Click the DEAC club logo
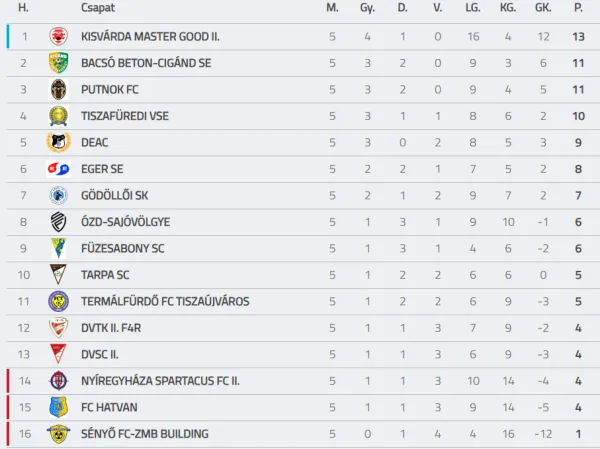Screen dimensions: 600x449 (59, 142)
